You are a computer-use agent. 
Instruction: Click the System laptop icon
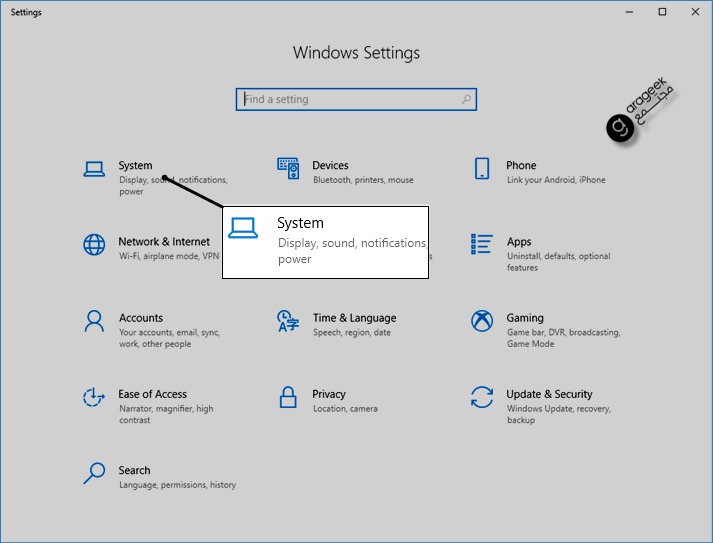pyautogui.click(x=94, y=169)
